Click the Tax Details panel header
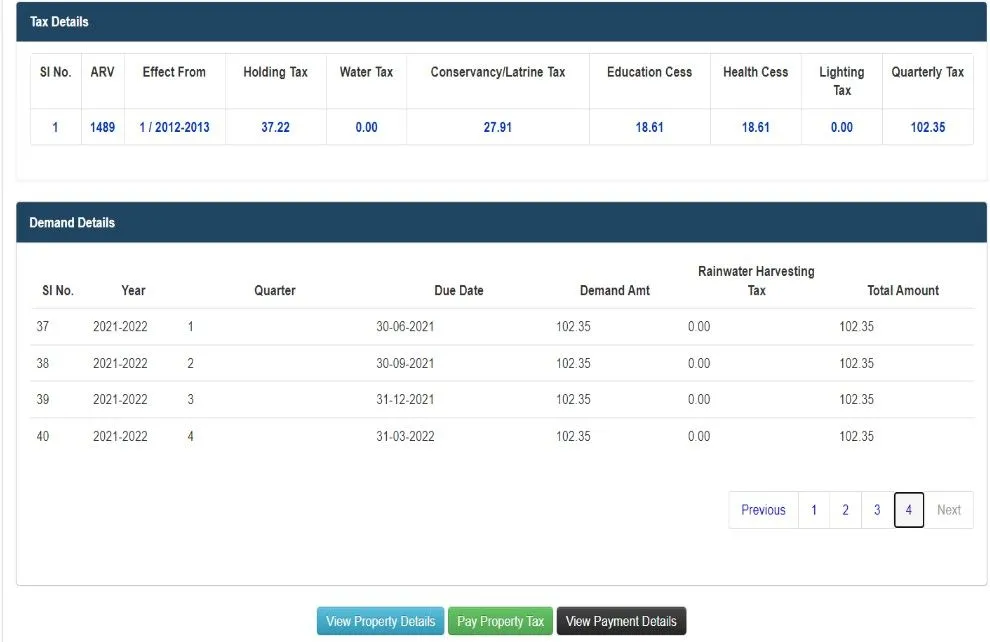 (59, 22)
